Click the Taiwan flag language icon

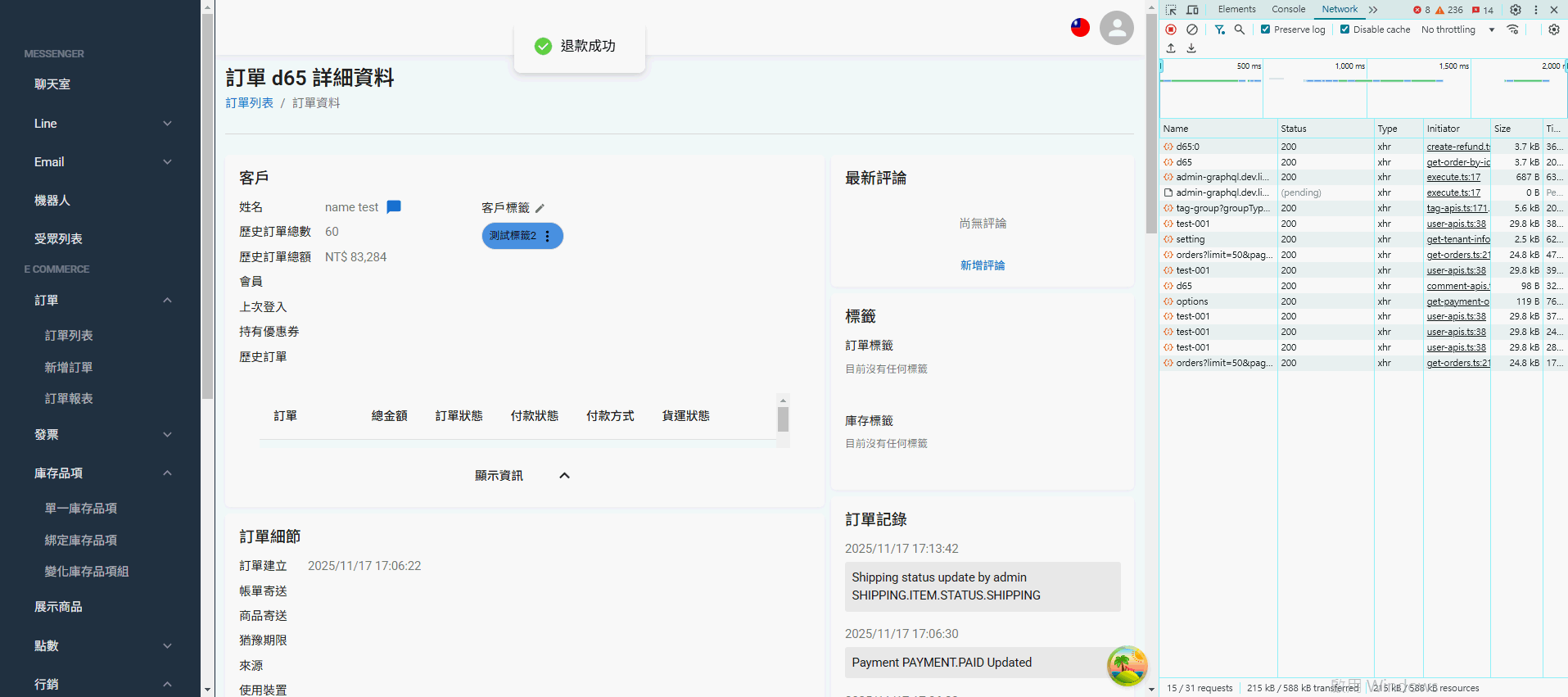point(1081,28)
